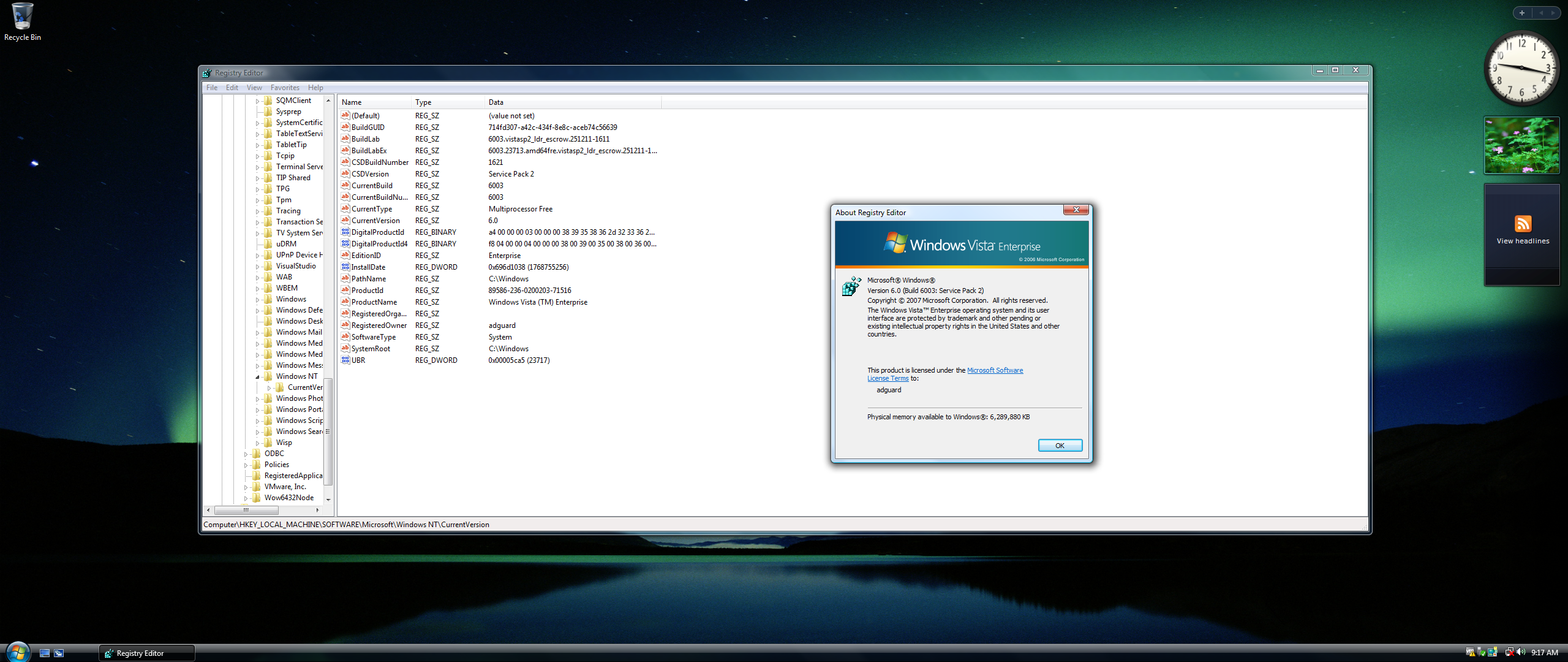The width and height of the screenshot is (1568, 662).
Task: Click the Start orb button
Action: (17, 652)
